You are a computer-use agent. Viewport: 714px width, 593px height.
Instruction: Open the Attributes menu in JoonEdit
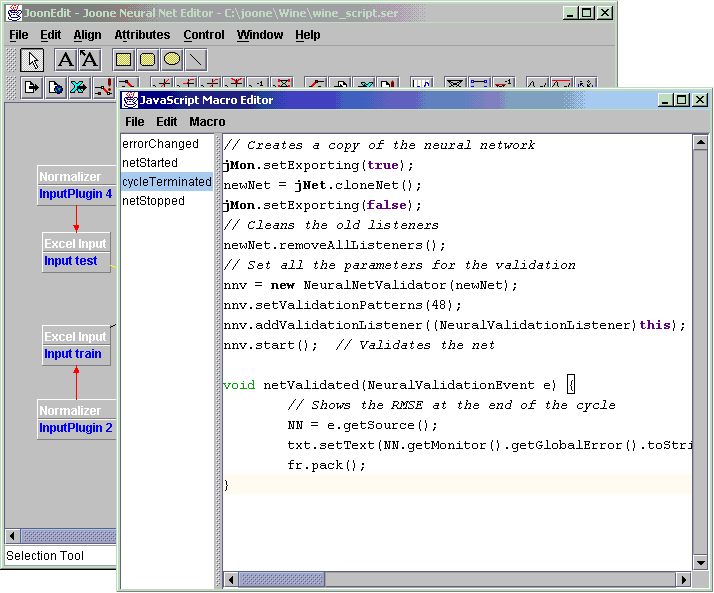pyautogui.click(x=142, y=35)
